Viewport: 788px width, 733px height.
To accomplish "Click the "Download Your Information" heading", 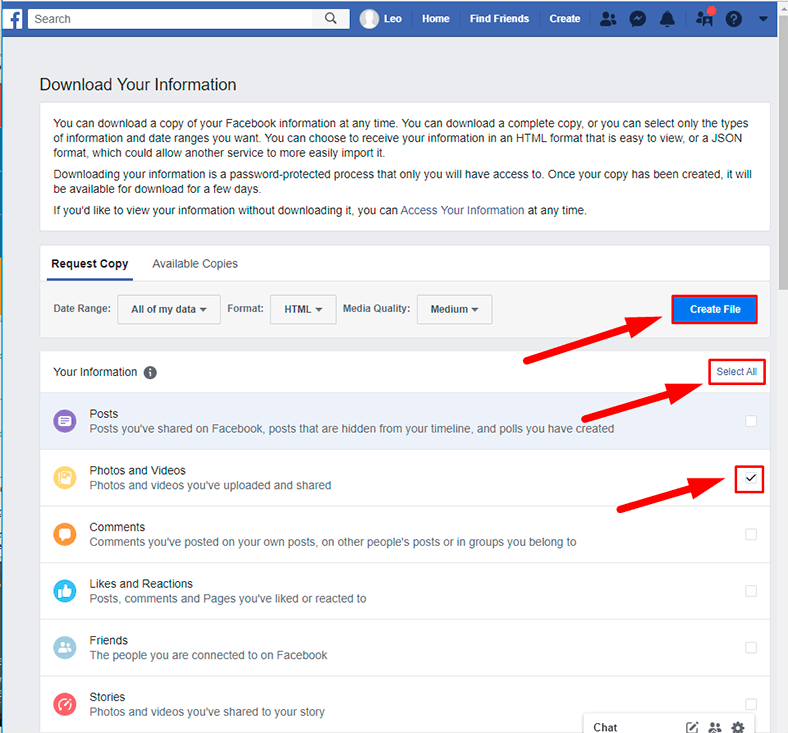I will pos(138,84).
